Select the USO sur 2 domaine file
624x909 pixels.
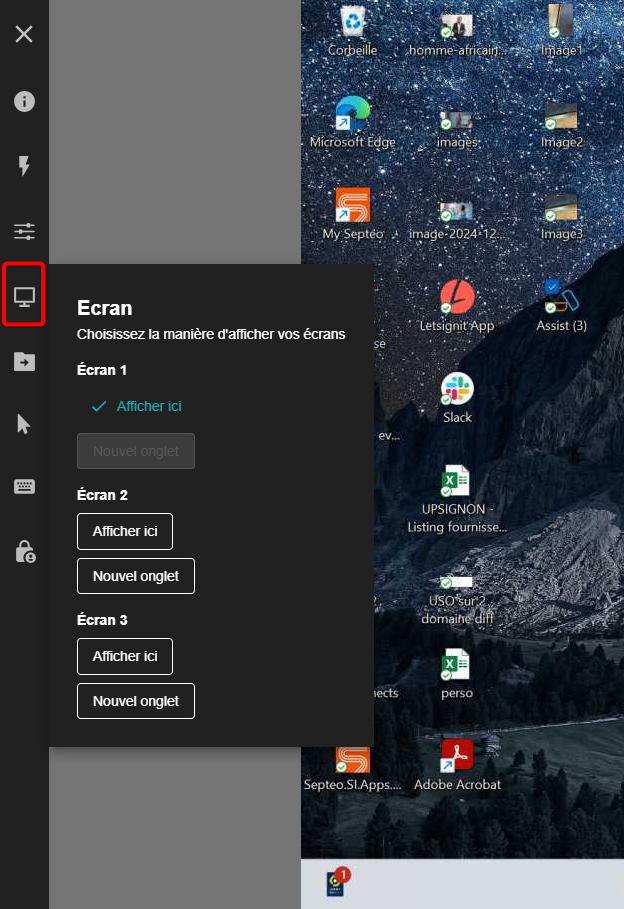457,601
